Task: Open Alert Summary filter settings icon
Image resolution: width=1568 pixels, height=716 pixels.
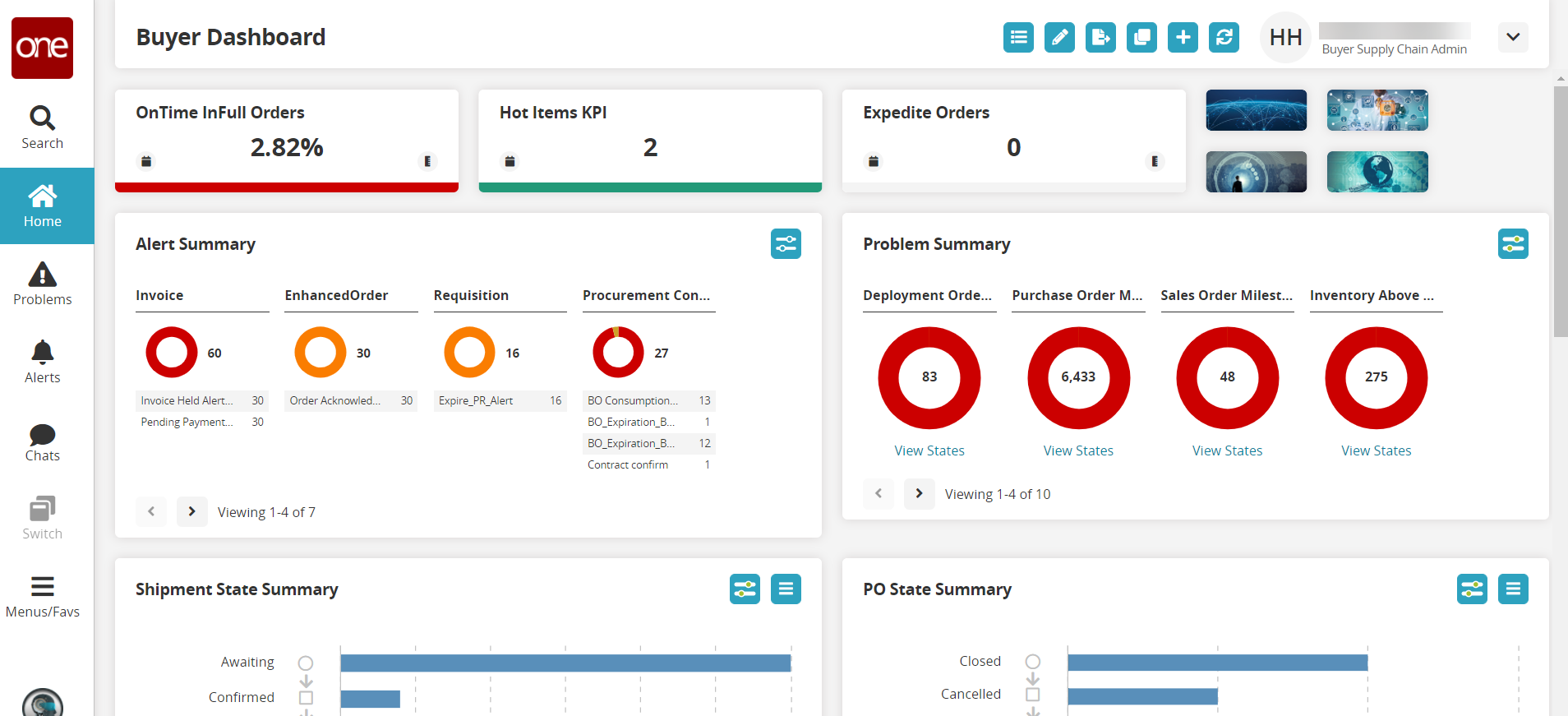Action: click(786, 244)
